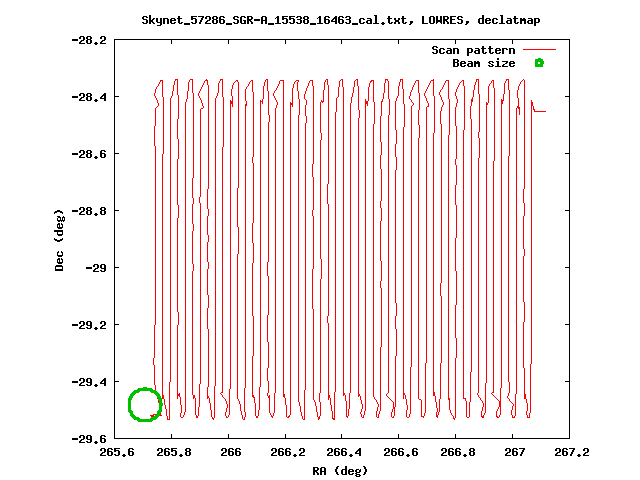Screen dimensions: 640x480
Task: Click the 'Scan pattern' legend label
Action: [x=473, y=50]
